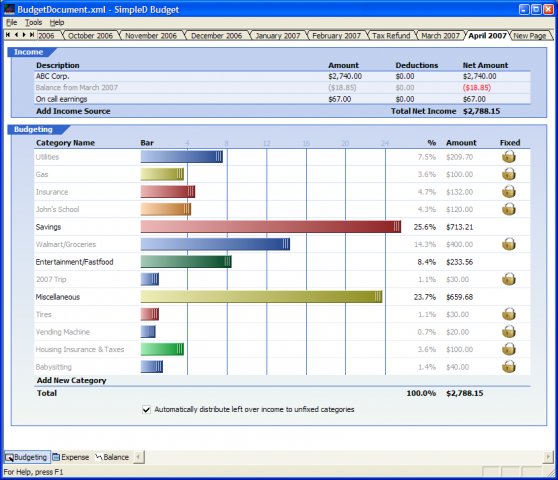Click the $233.56 Entertainment amount
558x480 pixels.
tap(460, 262)
